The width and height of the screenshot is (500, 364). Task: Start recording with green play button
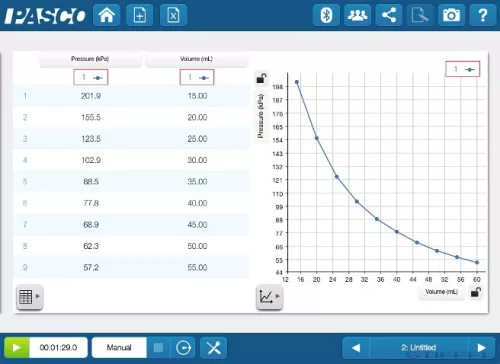pyautogui.click(x=17, y=348)
